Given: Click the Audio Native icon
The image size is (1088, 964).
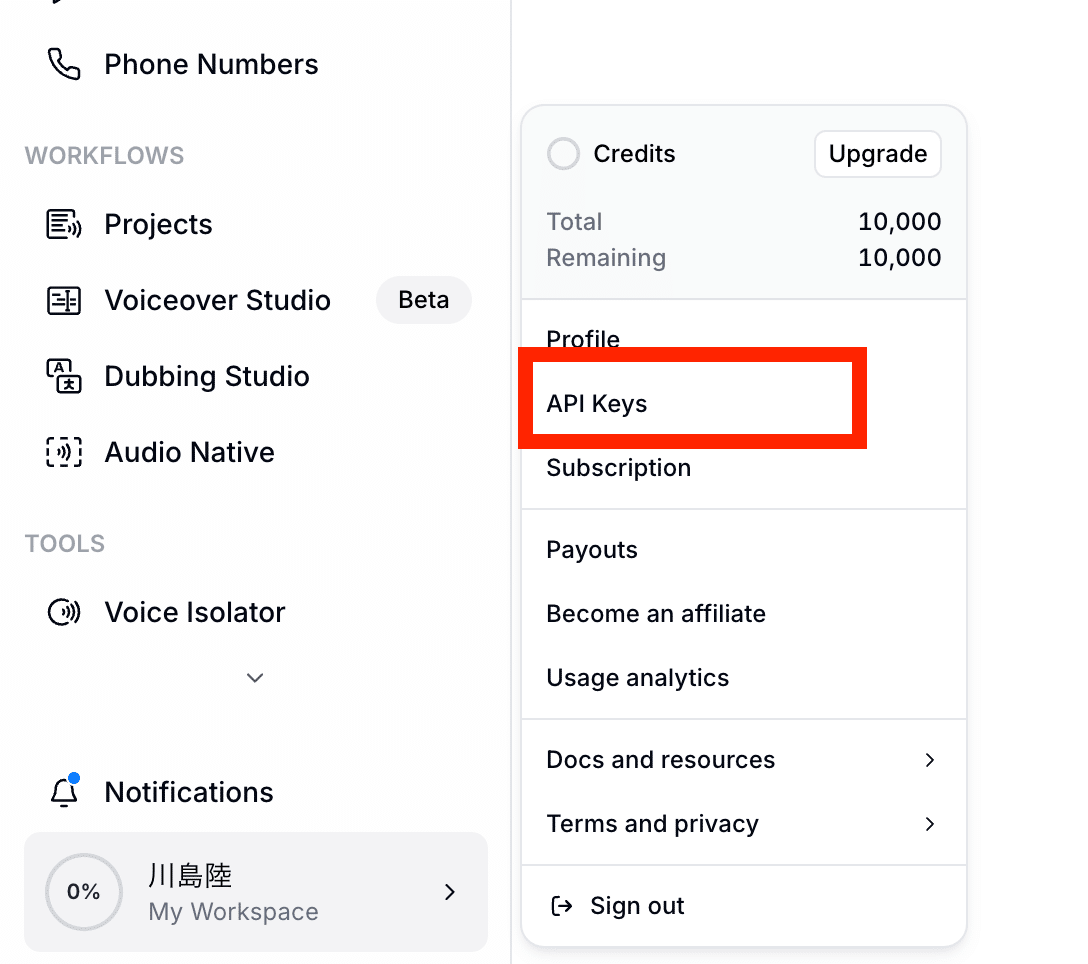Looking at the screenshot, I should (x=64, y=453).
